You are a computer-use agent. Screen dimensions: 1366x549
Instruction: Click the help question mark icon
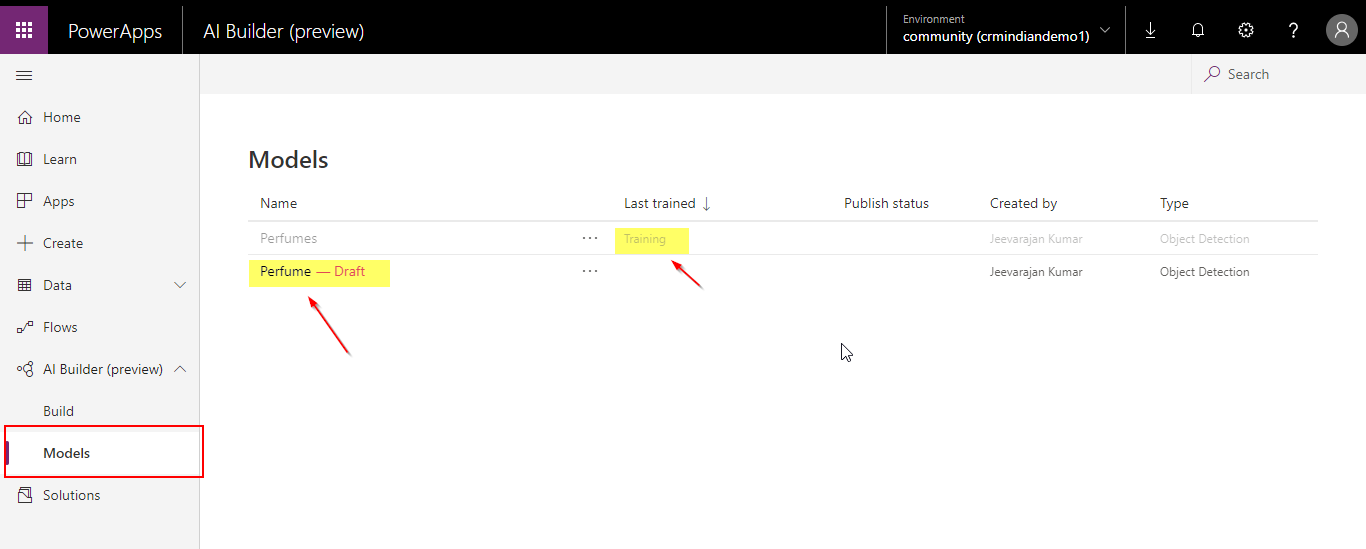coord(1293,30)
